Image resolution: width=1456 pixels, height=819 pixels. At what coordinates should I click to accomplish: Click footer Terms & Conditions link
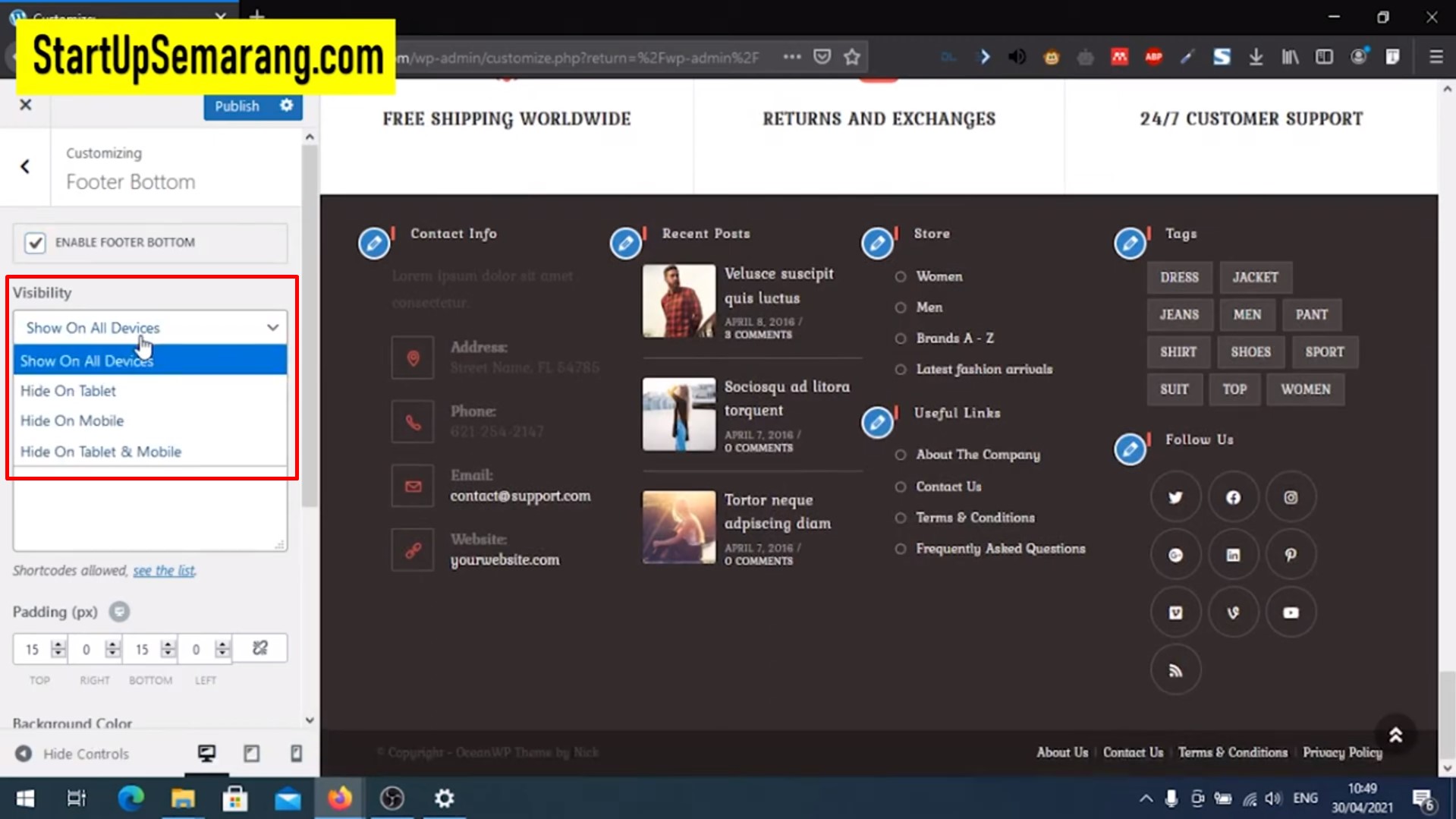point(1232,752)
